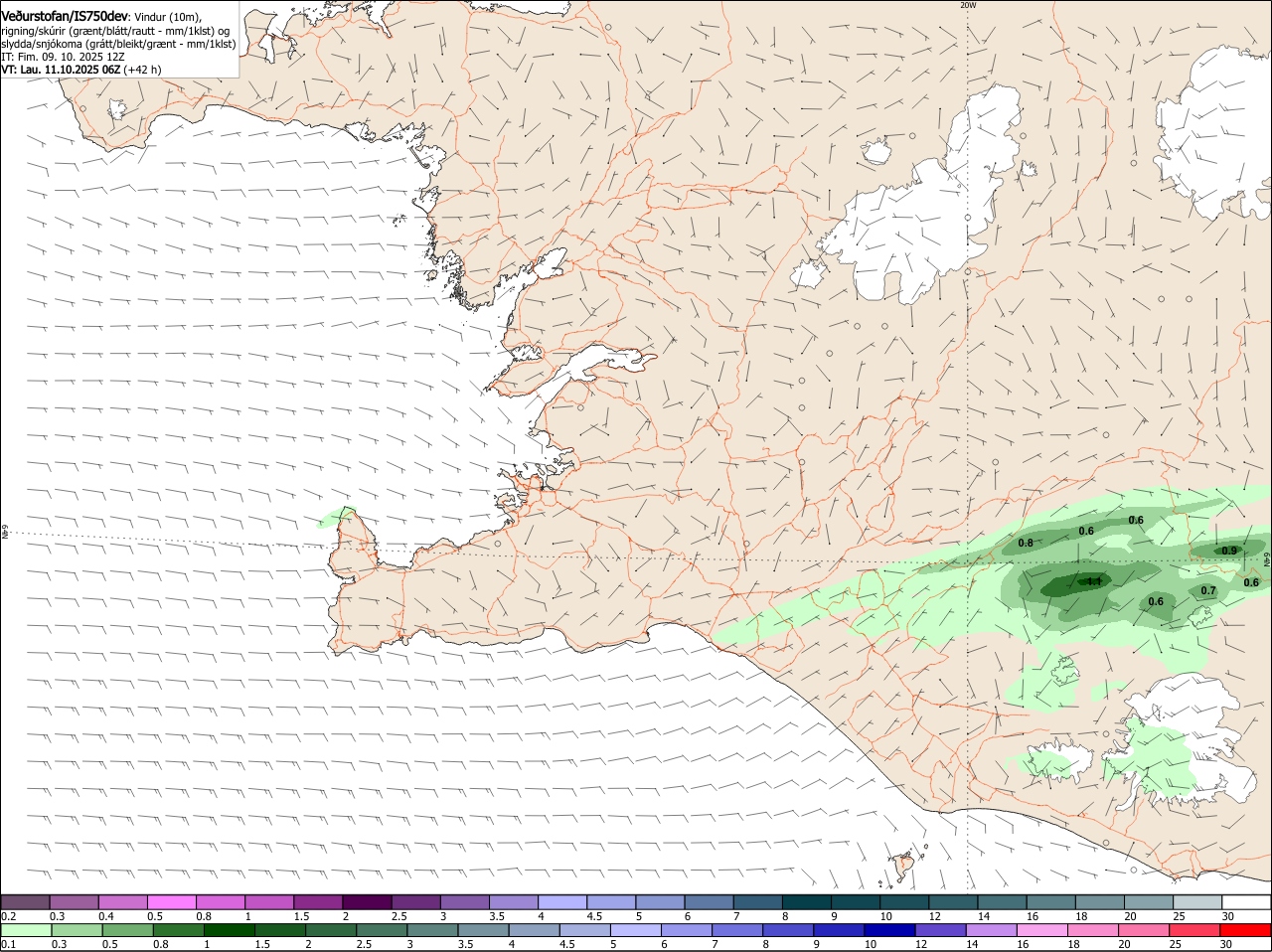Click the rain legend swatch labeled 3.5
This screenshot has width=1272, height=952.
point(482,930)
